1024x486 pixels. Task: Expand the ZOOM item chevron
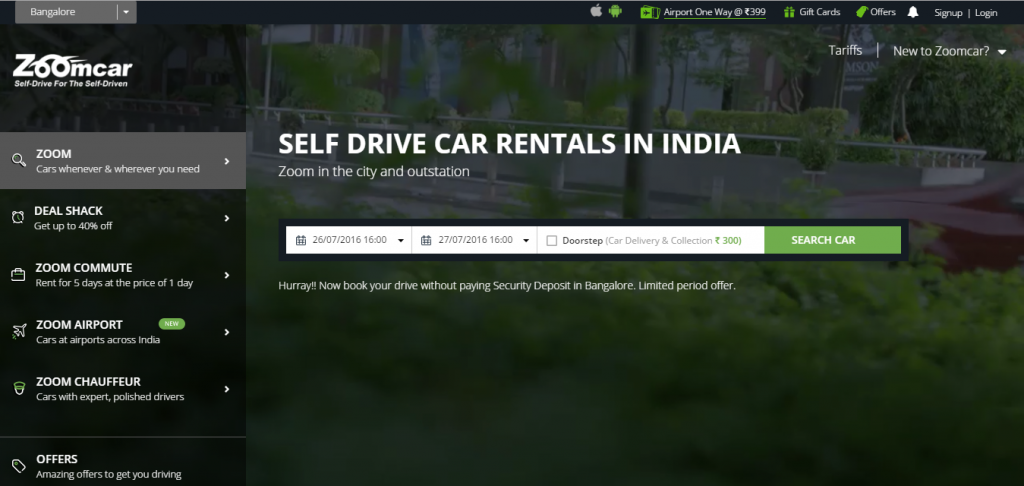(x=227, y=161)
